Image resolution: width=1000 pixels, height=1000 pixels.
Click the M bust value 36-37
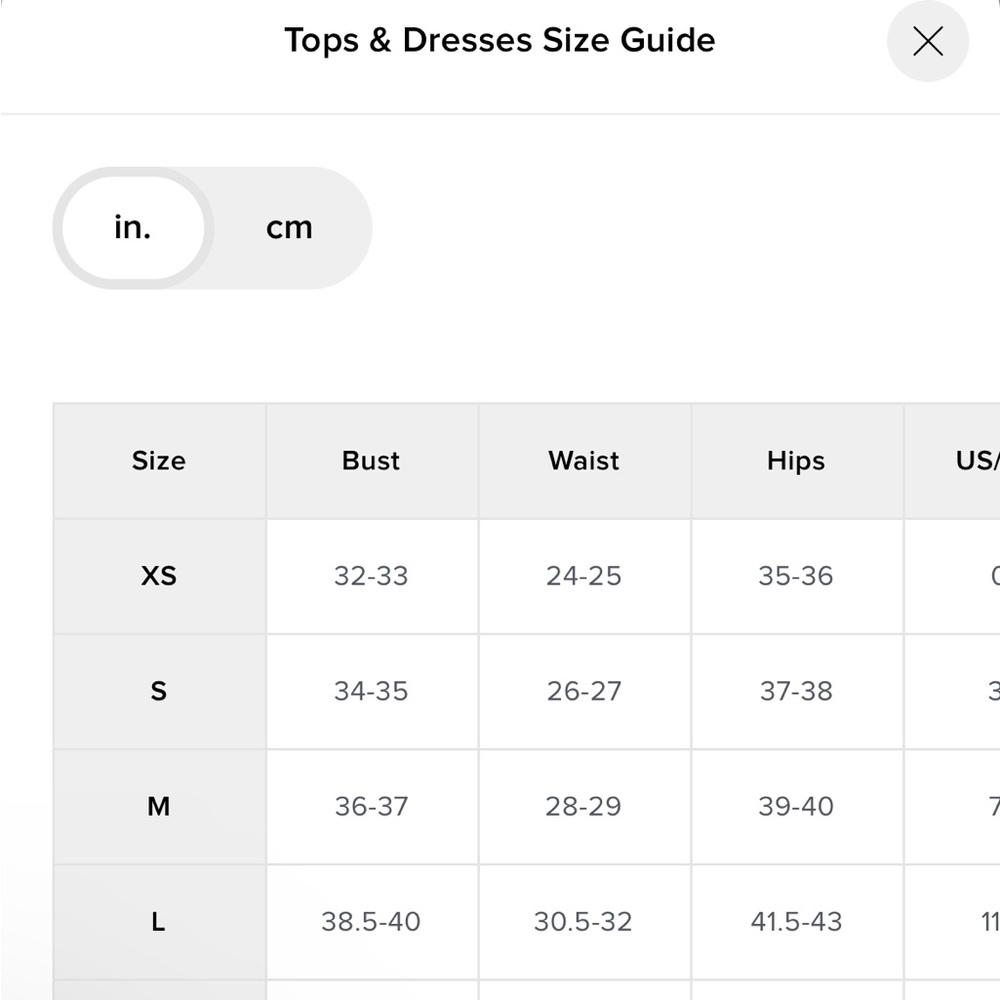coord(371,807)
